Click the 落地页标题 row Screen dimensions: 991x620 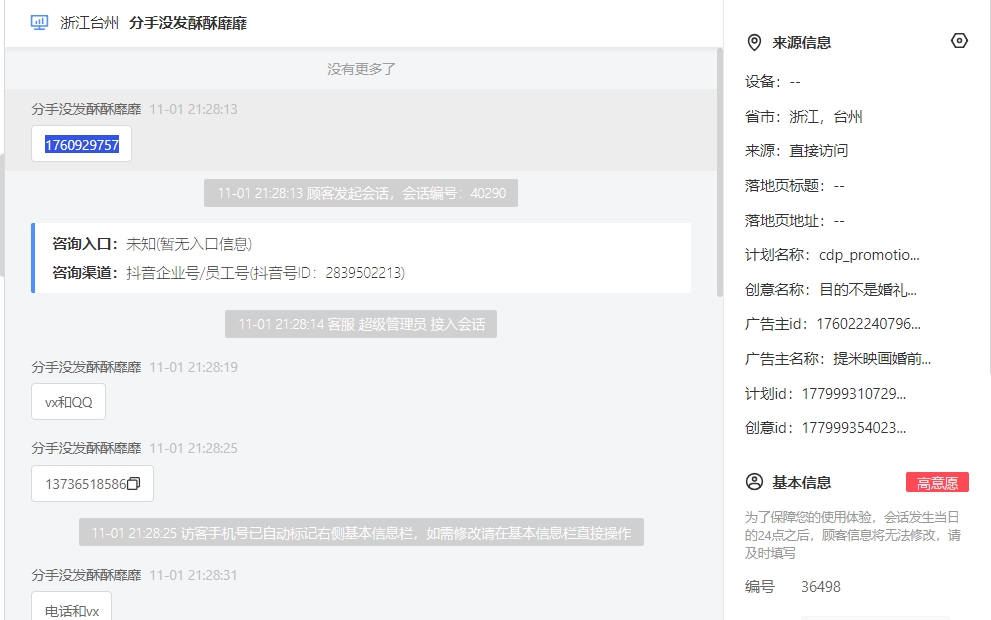click(x=794, y=185)
